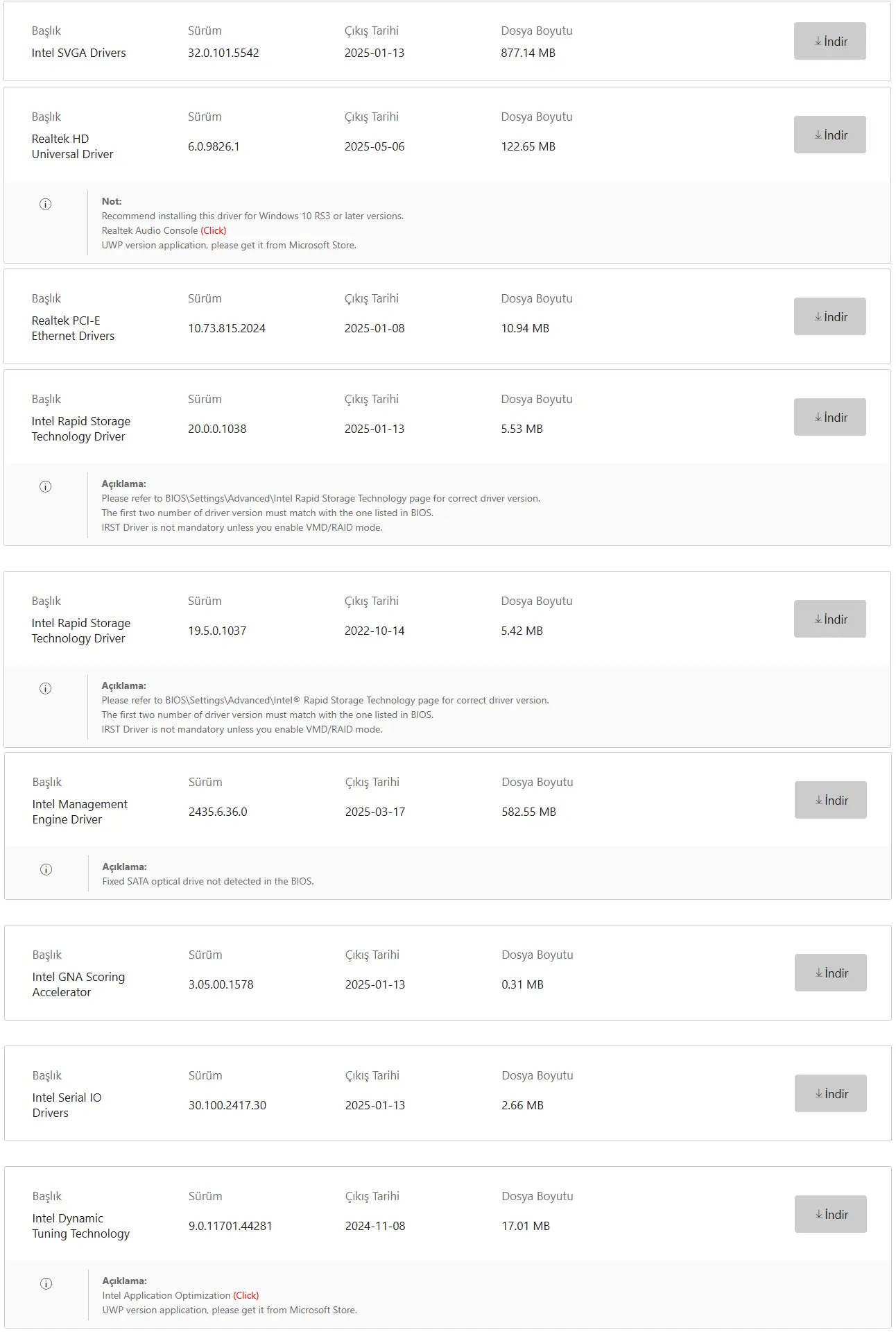Screen dimensions: 896x1332
Task: Click info icon in Management Engine description
Action: coord(46,869)
